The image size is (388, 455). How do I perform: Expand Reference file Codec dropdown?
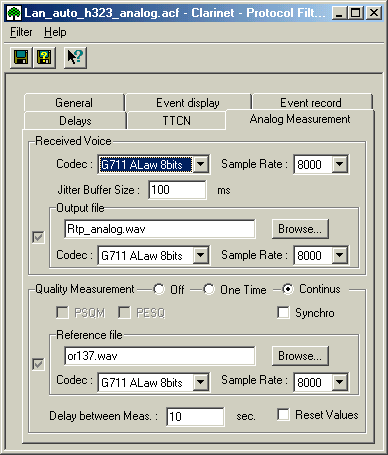201,382
